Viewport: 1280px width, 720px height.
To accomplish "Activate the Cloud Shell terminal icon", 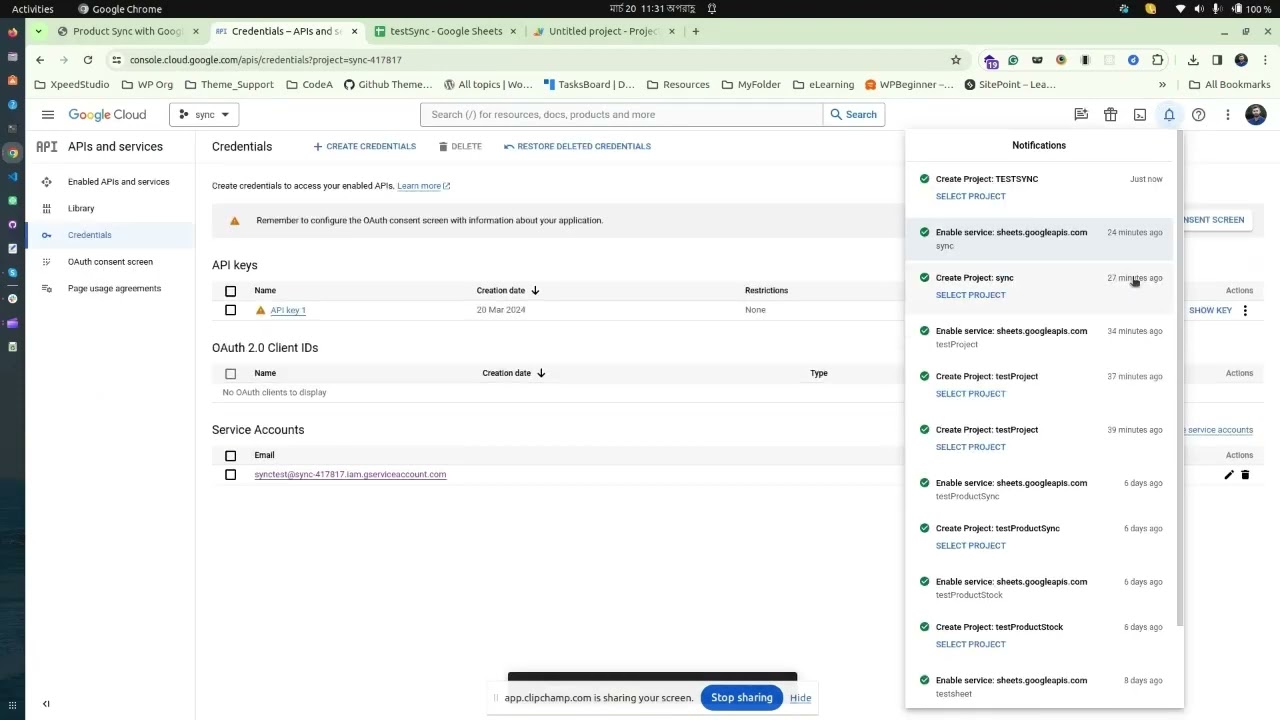I will pos(1140,115).
